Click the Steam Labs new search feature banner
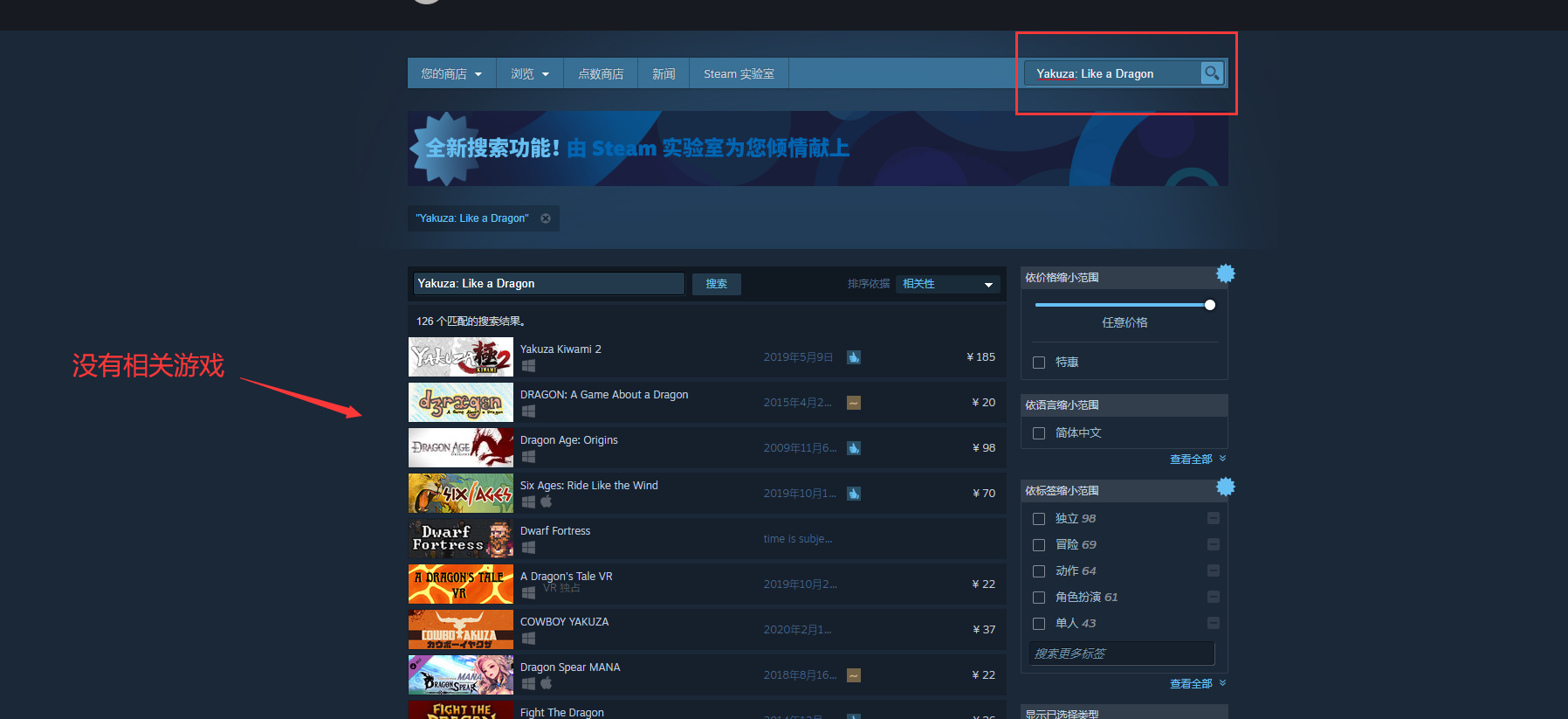 817,149
